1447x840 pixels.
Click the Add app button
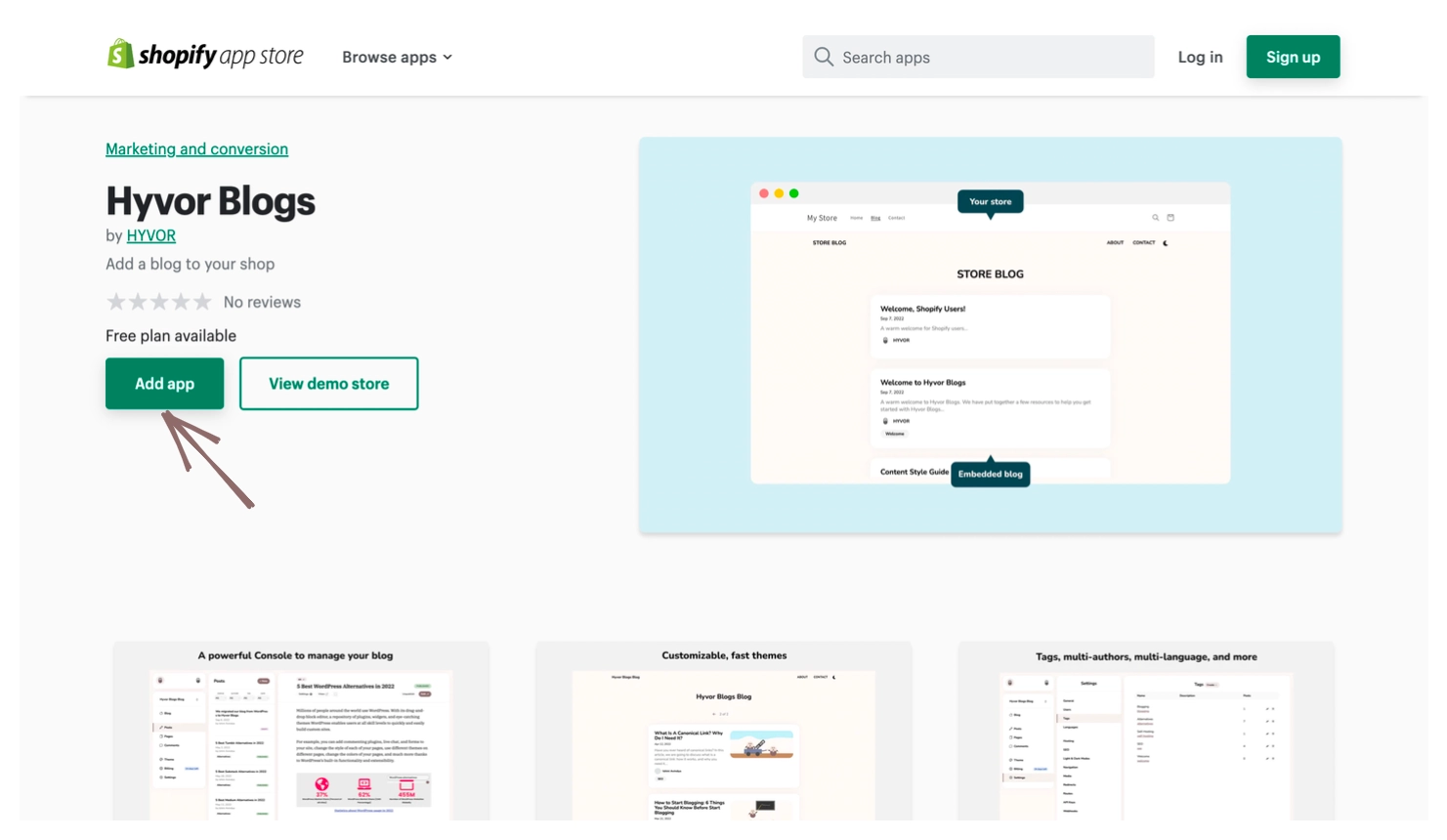tap(164, 384)
